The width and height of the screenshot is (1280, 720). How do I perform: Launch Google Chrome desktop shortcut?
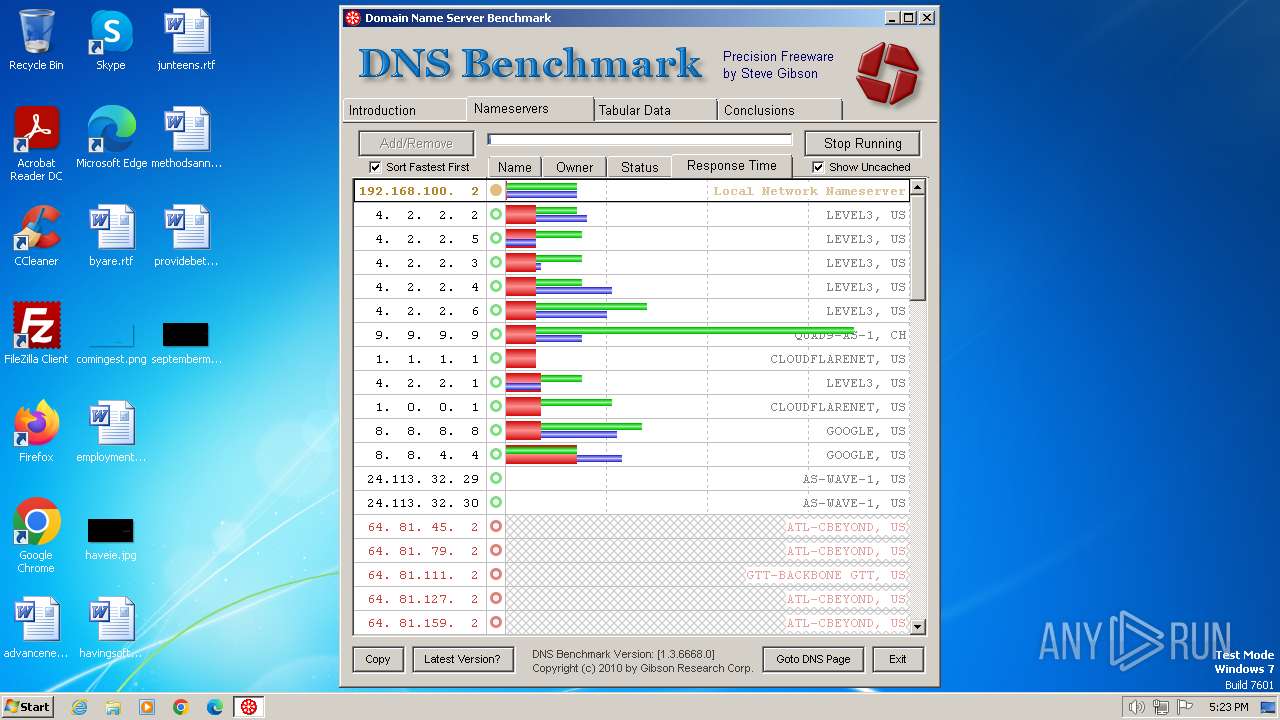coord(36,536)
